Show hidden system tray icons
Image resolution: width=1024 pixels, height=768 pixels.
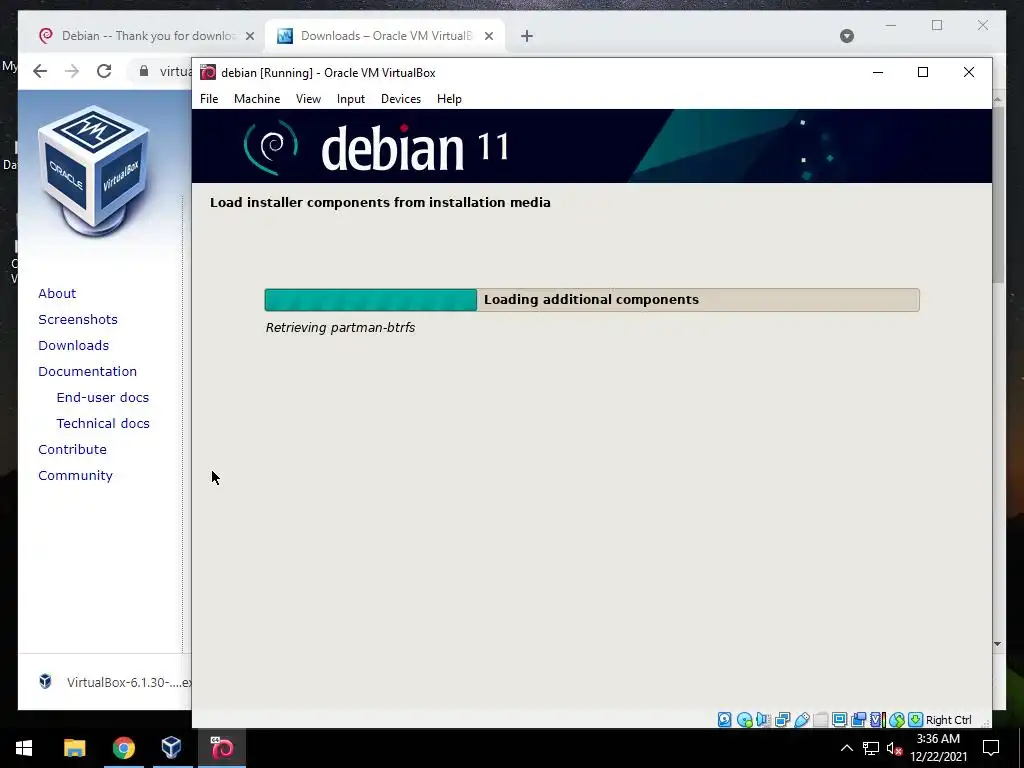(x=846, y=748)
